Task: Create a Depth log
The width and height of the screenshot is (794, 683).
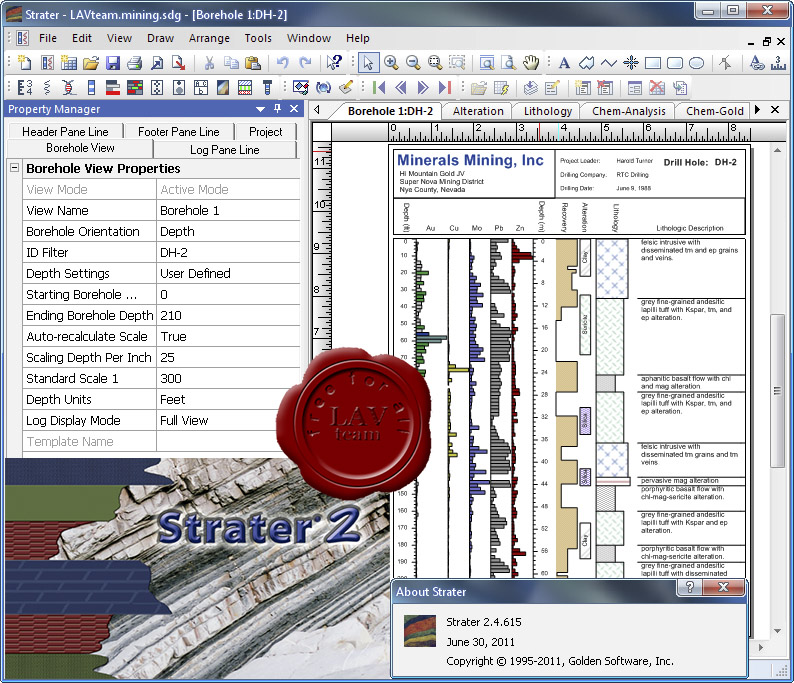Action: click(x=25, y=88)
